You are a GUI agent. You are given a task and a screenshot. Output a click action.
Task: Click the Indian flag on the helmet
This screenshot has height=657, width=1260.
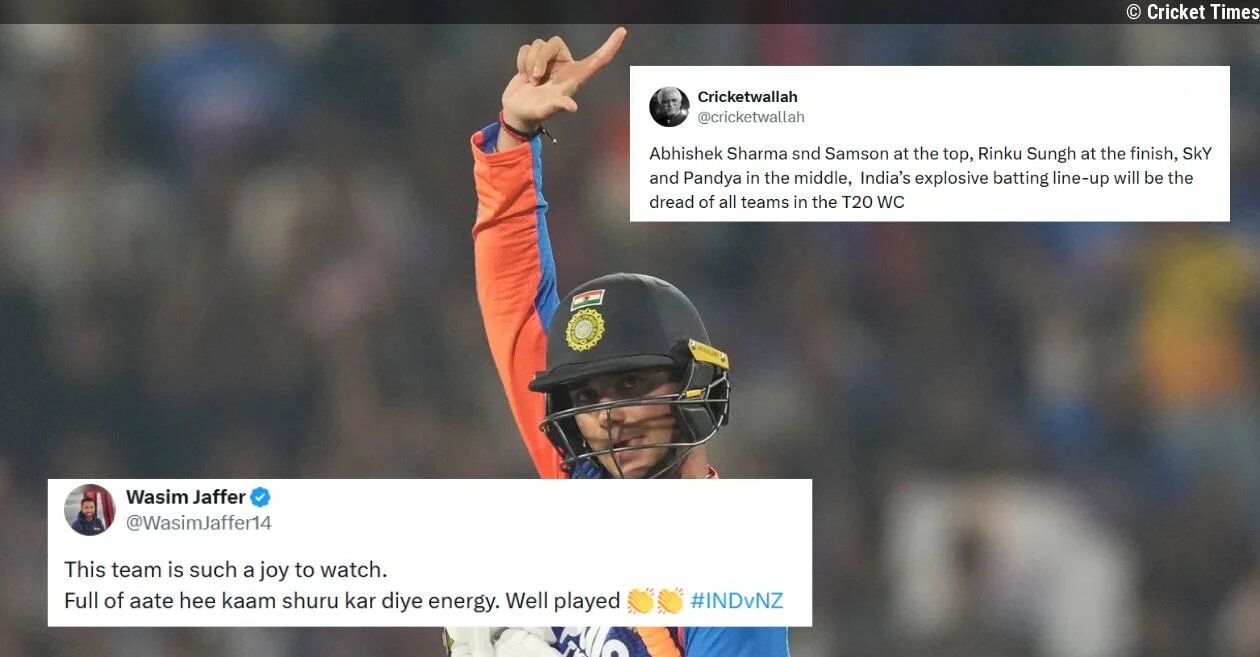tap(587, 299)
